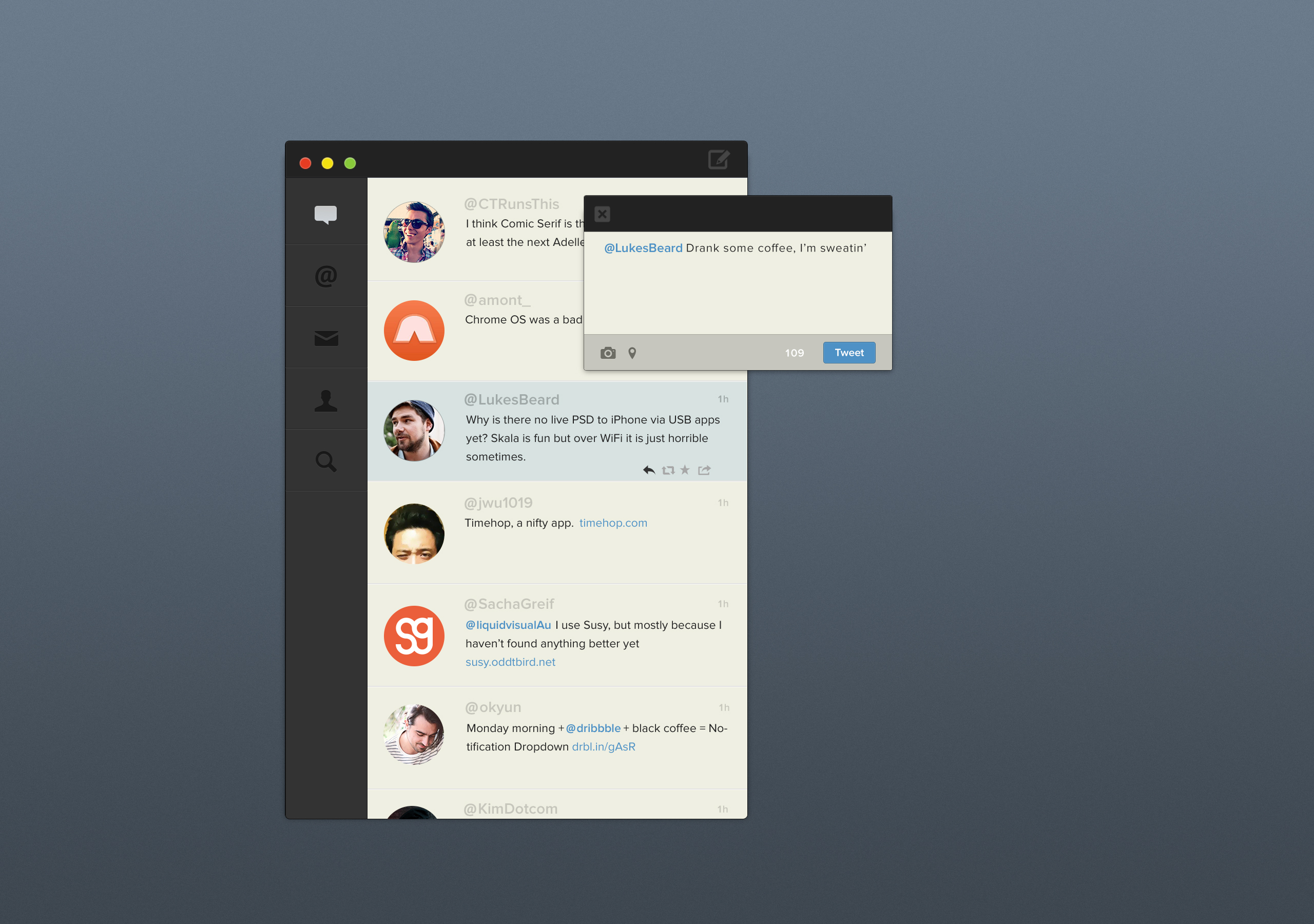Click the @liquidvisualAu mention
1314x924 pixels.
click(x=508, y=625)
